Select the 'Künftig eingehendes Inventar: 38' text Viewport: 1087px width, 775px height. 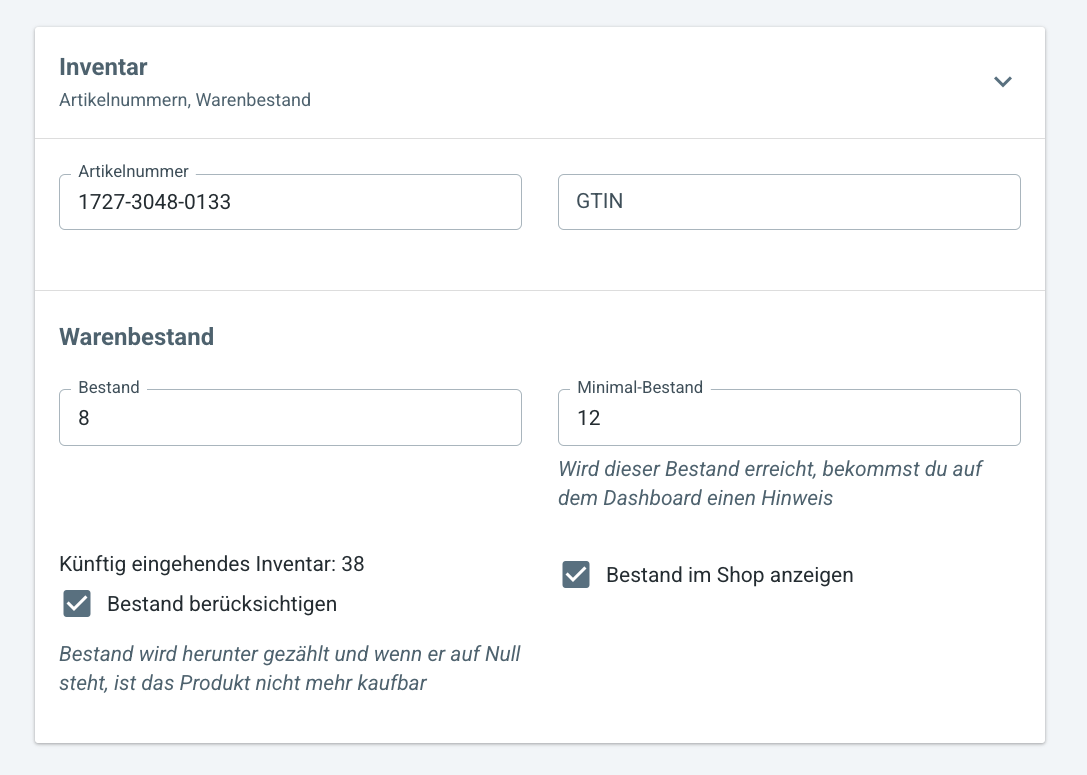tap(211, 564)
